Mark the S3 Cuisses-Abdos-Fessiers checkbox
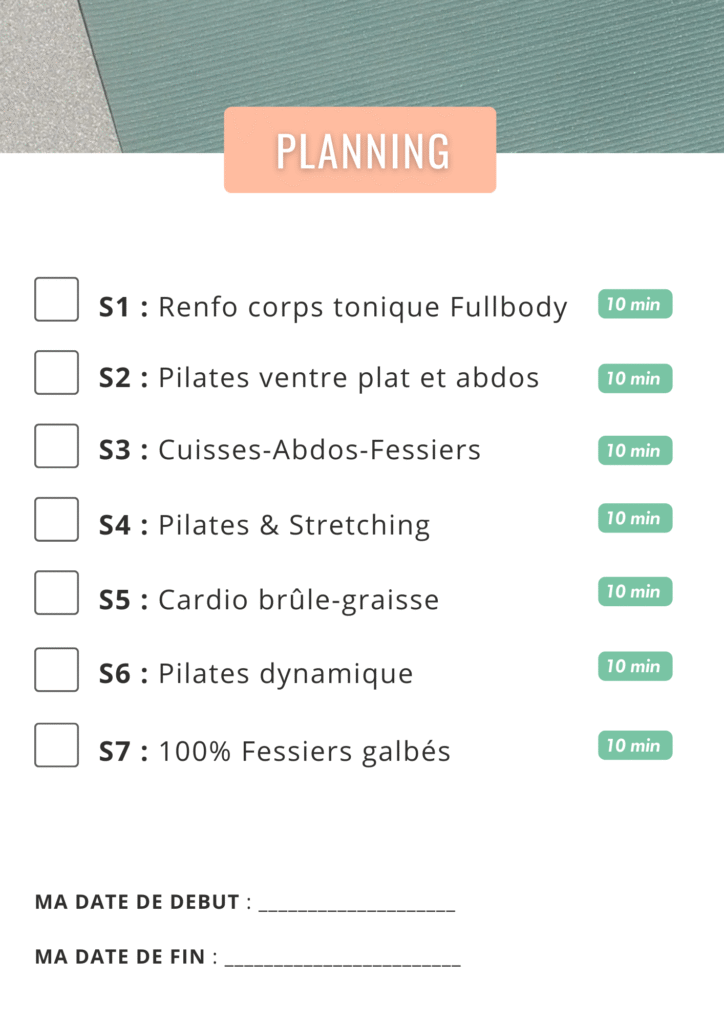This screenshot has height=1024, width=724. tap(57, 446)
